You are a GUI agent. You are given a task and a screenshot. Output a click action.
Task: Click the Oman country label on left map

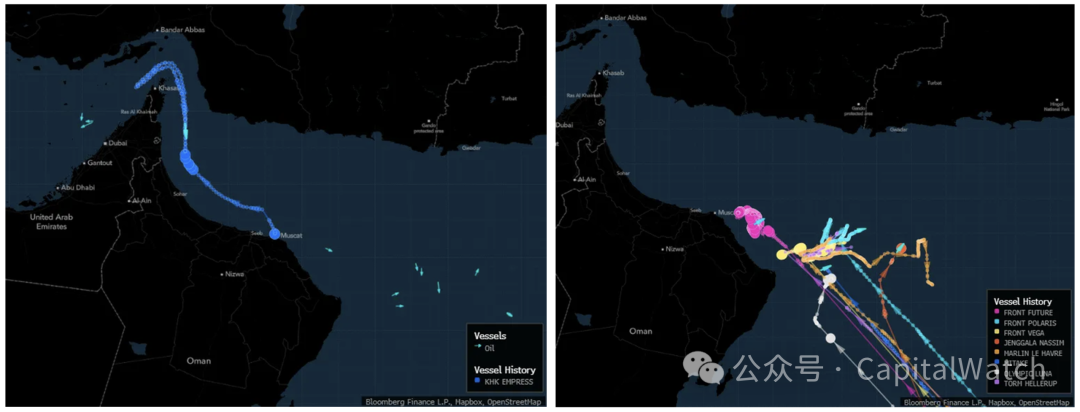(199, 361)
